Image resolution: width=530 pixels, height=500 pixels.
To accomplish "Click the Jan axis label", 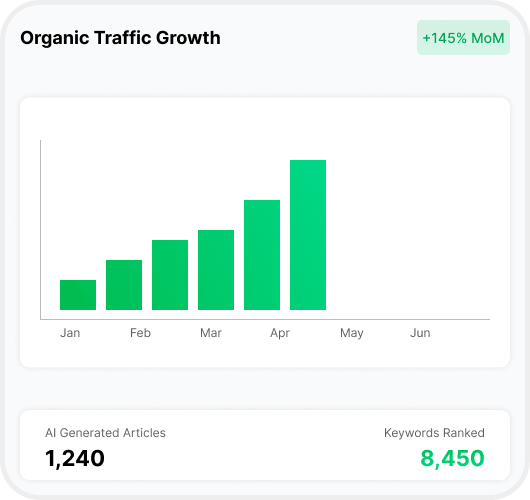I will (x=70, y=333).
